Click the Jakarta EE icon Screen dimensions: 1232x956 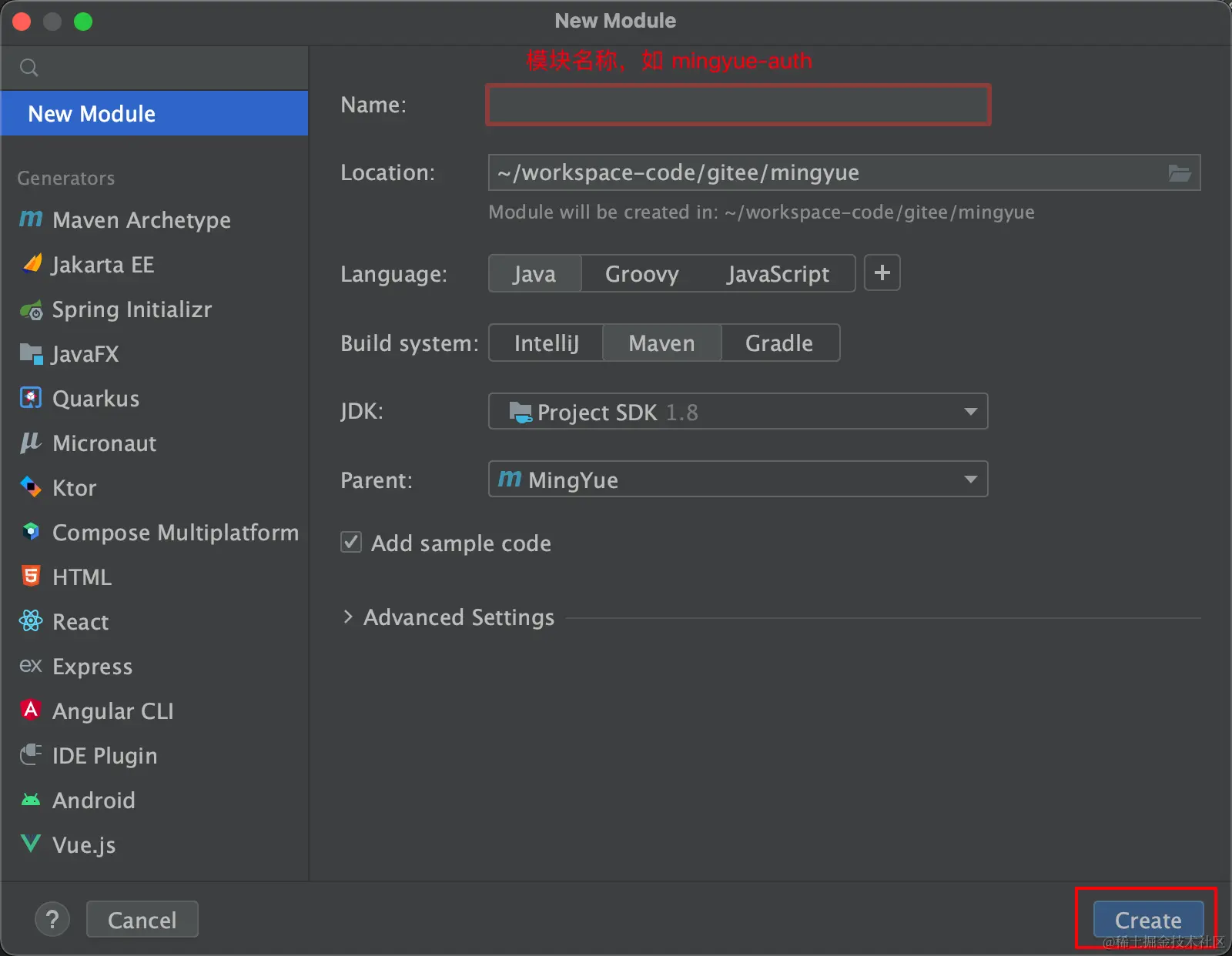point(32,264)
